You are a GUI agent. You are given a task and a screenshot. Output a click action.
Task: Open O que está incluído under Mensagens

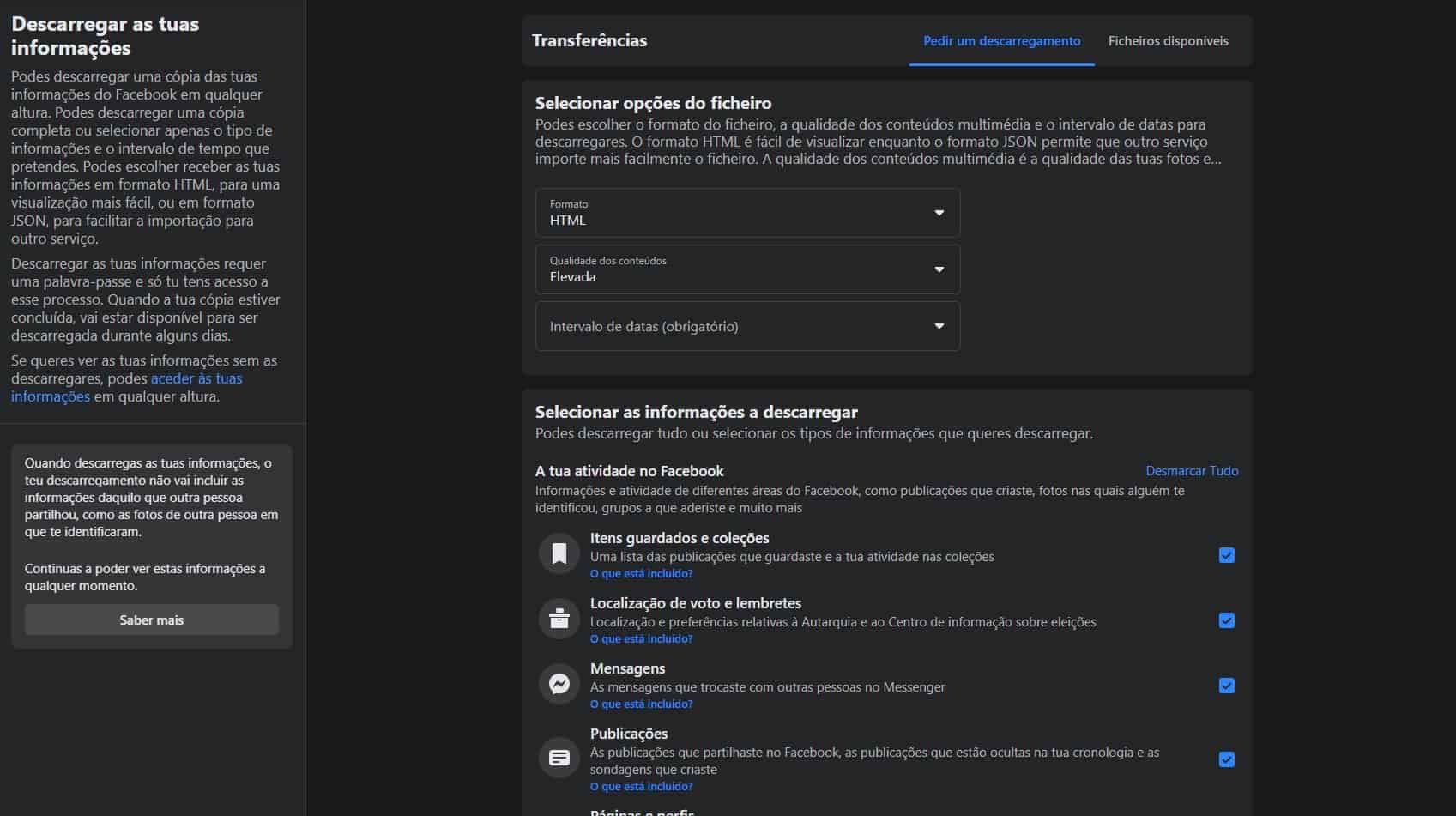[x=641, y=704]
